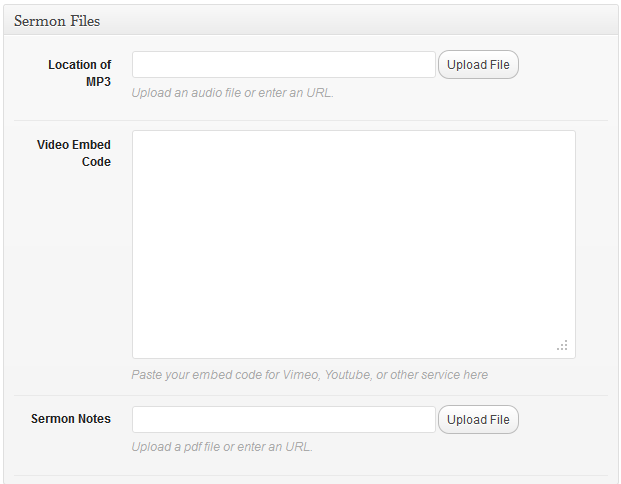Click Upload File button beside Sermon Notes
This screenshot has height=484, width=621.
(478, 419)
